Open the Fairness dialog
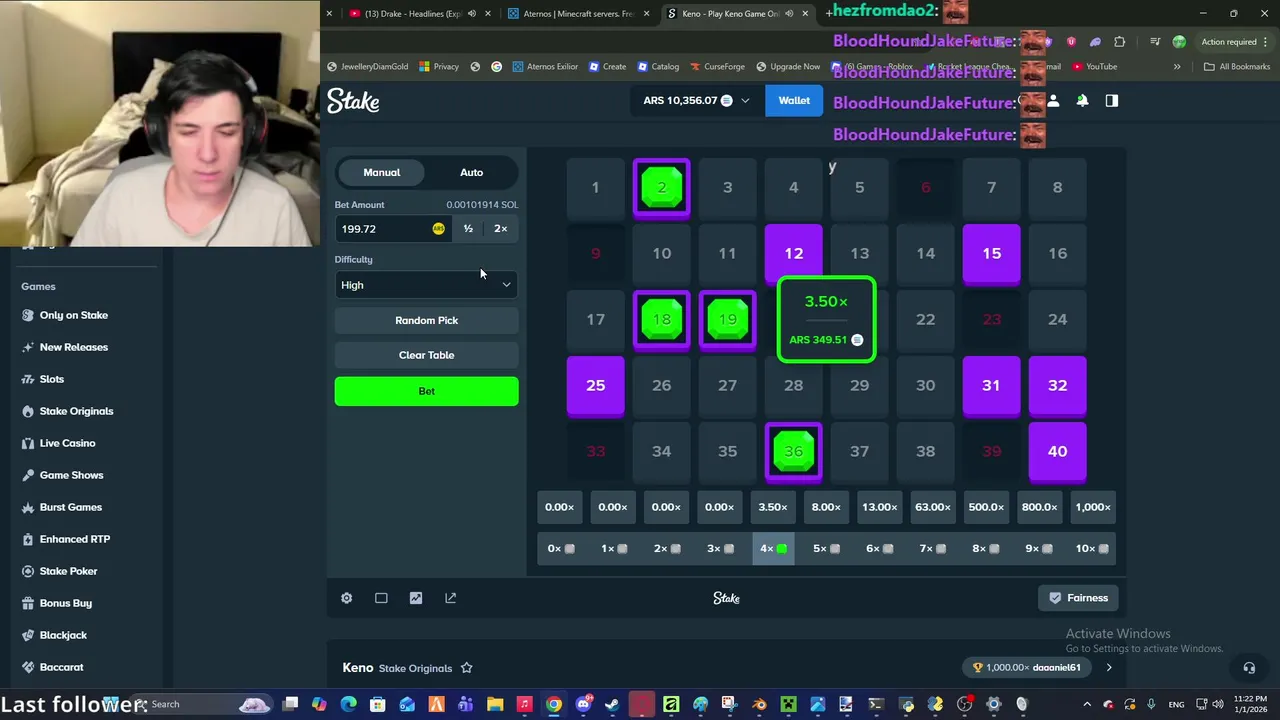Image resolution: width=1280 pixels, height=720 pixels. (x=1078, y=598)
